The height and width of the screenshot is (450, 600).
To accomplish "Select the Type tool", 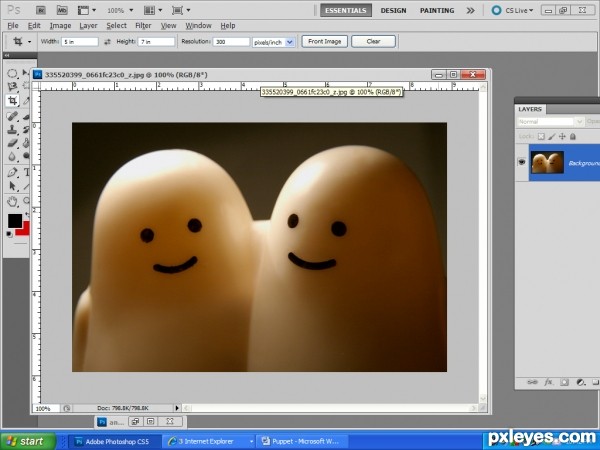I will 26,172.
